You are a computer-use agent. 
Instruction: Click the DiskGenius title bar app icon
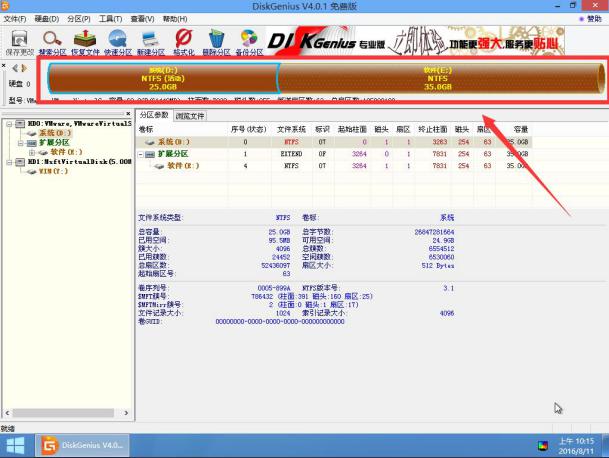click(x=5, y=5)
